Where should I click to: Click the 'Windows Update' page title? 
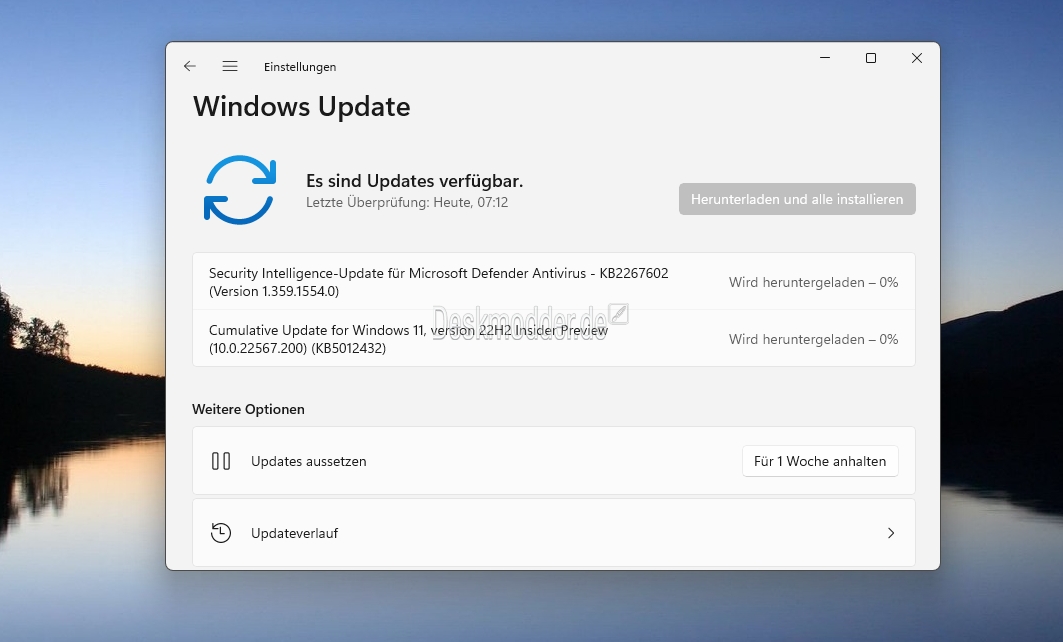(302, 106)
